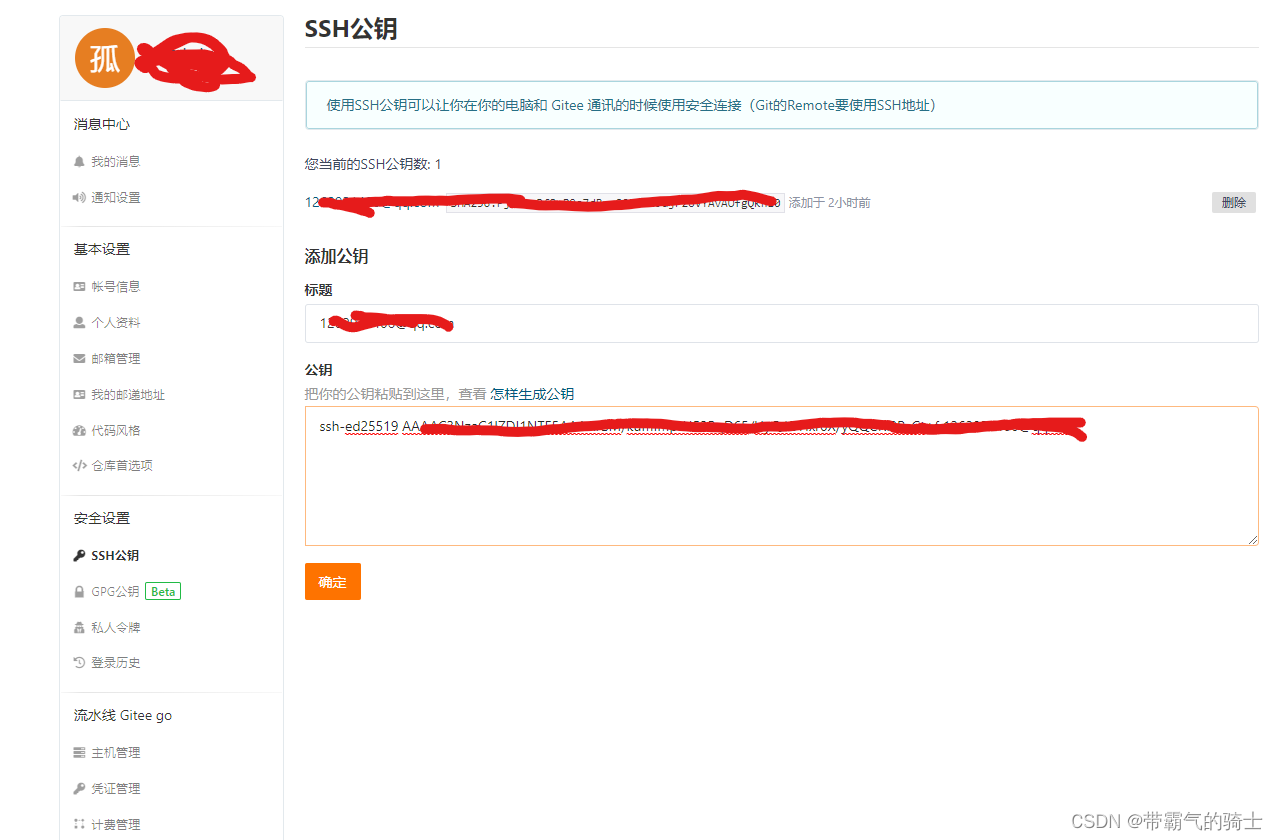Open 凭证管理 page
Image resolution: width=1278 pixels, height=840 pixels.
click(115, 788)
